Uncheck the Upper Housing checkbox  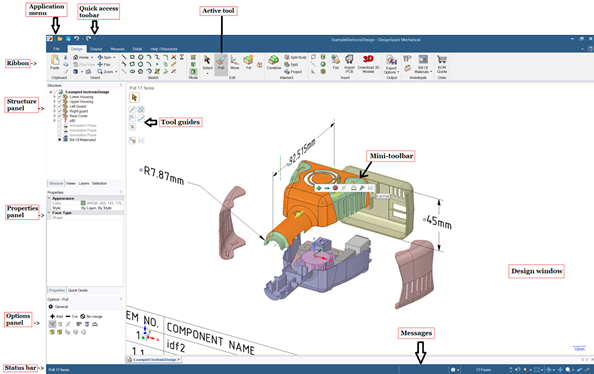(59, 102)
